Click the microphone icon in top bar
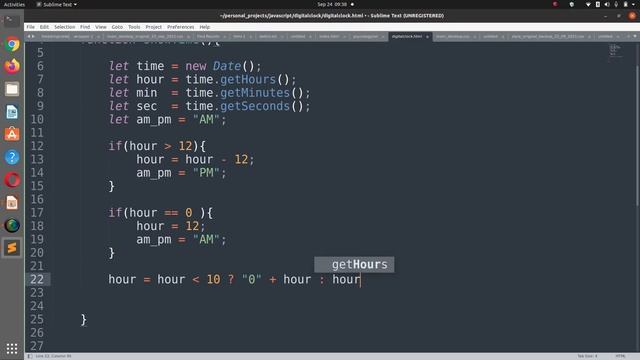 click(x=616, y=4)
